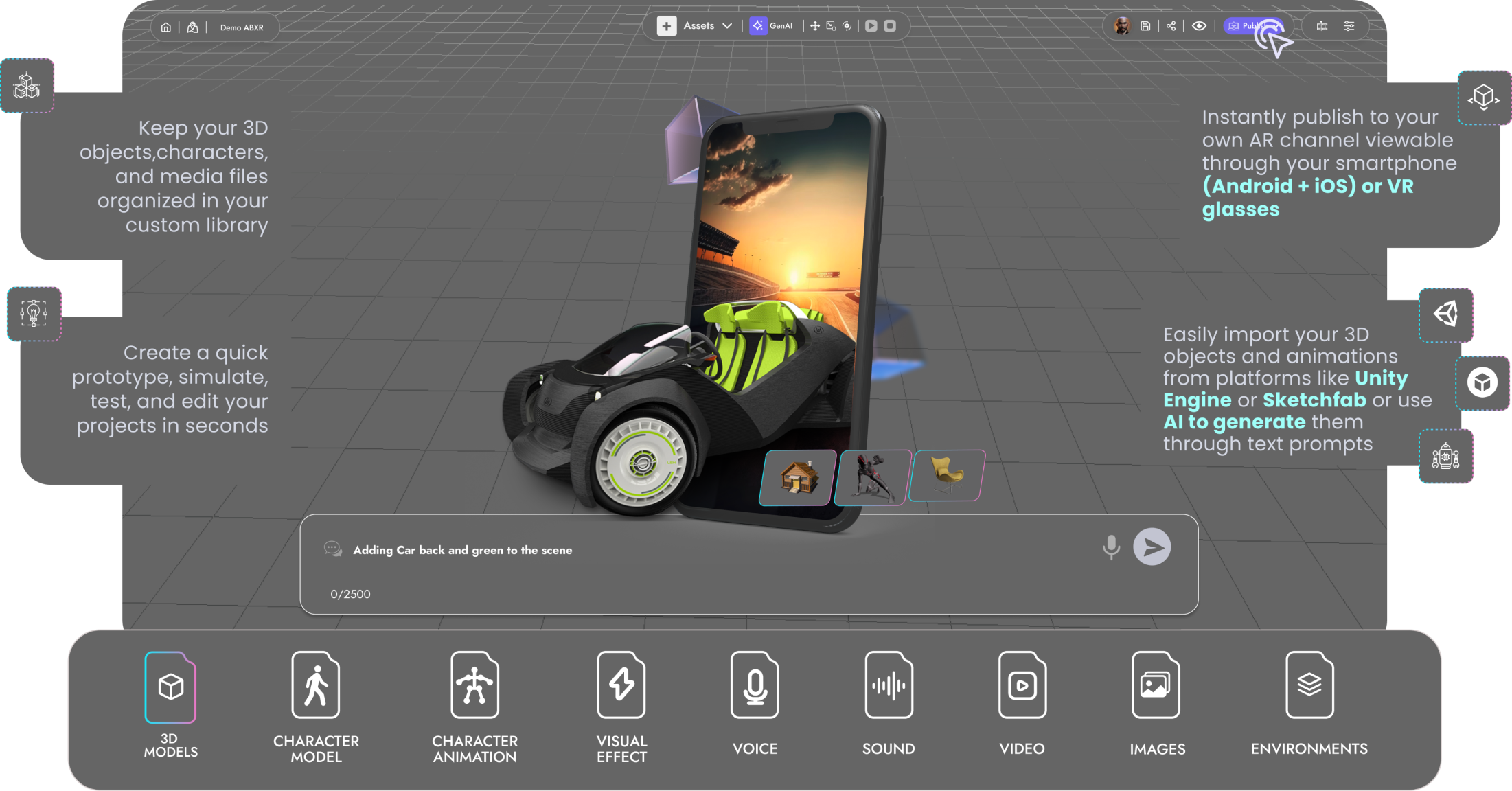Click the GenAI sparkle button
The image size is (1512, 791).
[757, 26]
